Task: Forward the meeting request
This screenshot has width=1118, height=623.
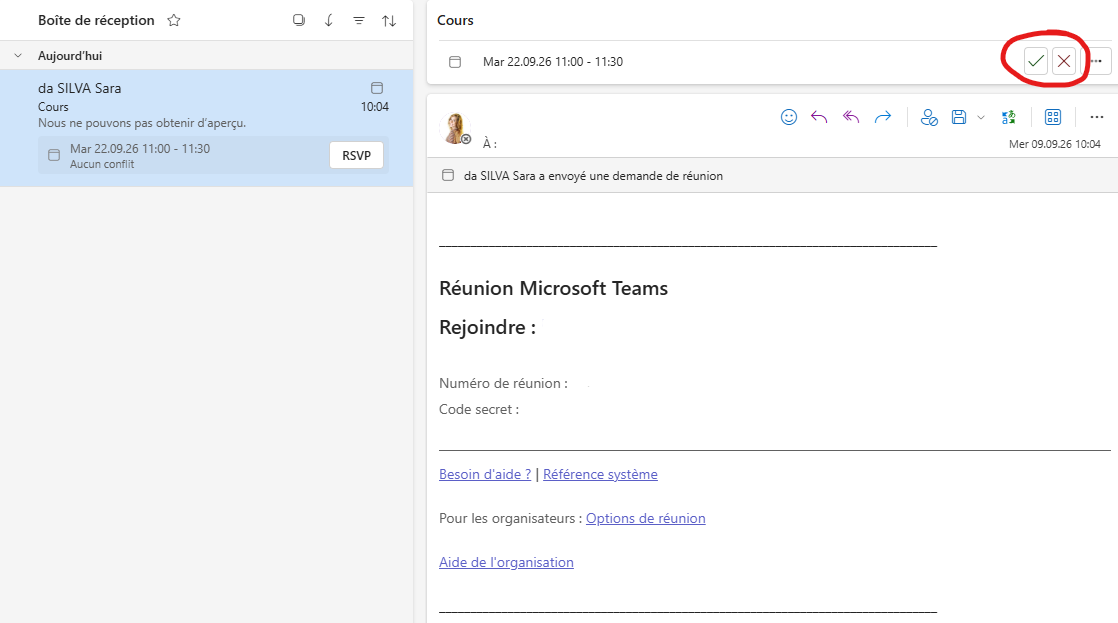Action: [883, 117]
